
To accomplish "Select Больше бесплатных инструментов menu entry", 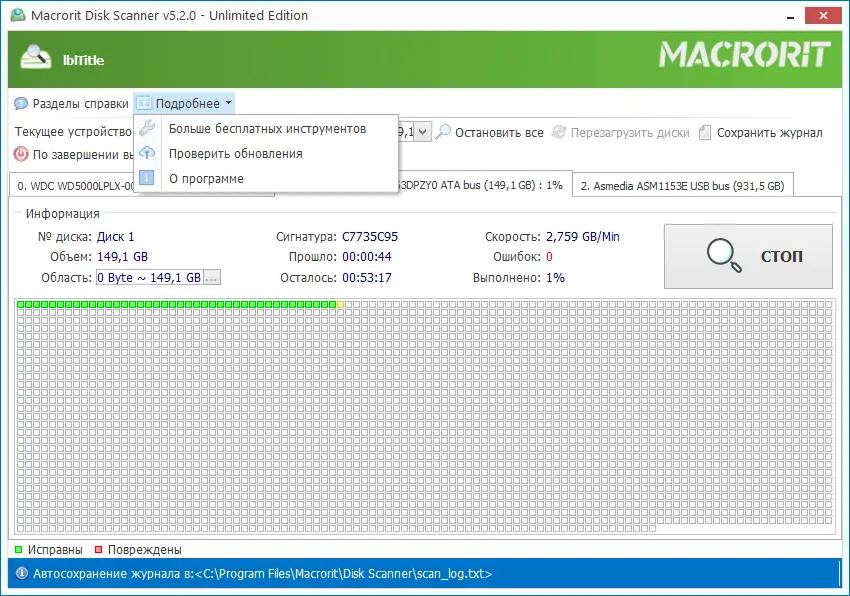I will click(x=267, y=129).
